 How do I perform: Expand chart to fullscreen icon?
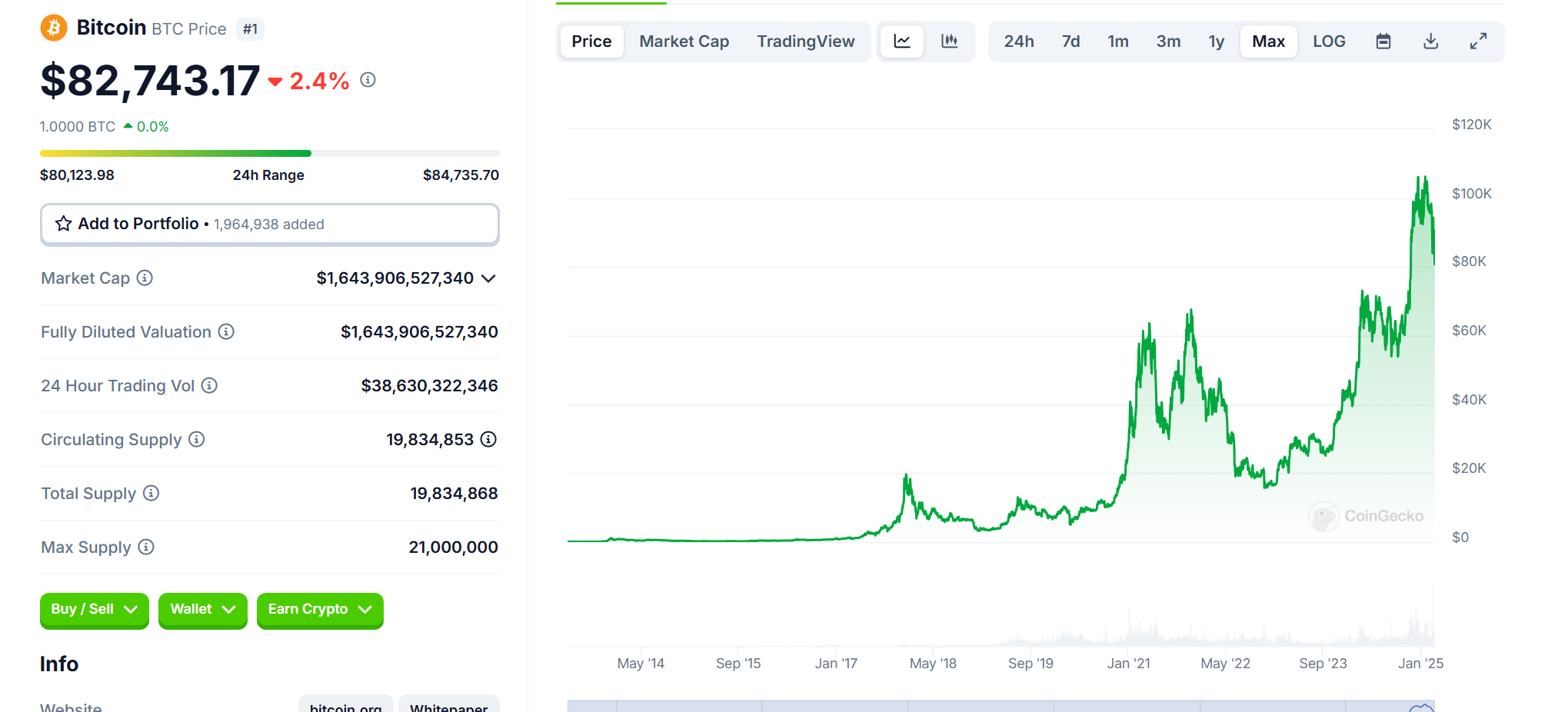coord(1478,42)
